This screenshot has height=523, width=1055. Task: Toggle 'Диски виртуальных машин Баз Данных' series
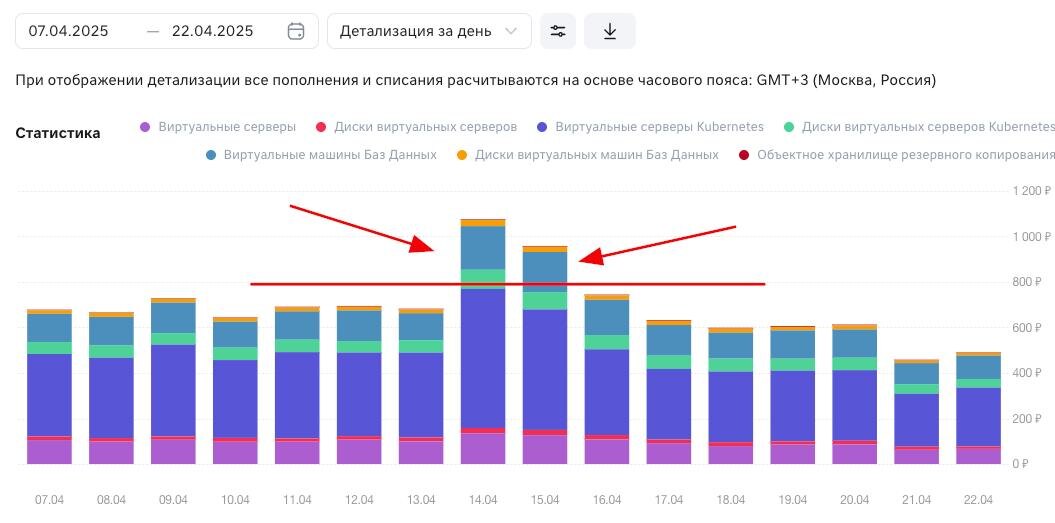(x=587, y=155)
